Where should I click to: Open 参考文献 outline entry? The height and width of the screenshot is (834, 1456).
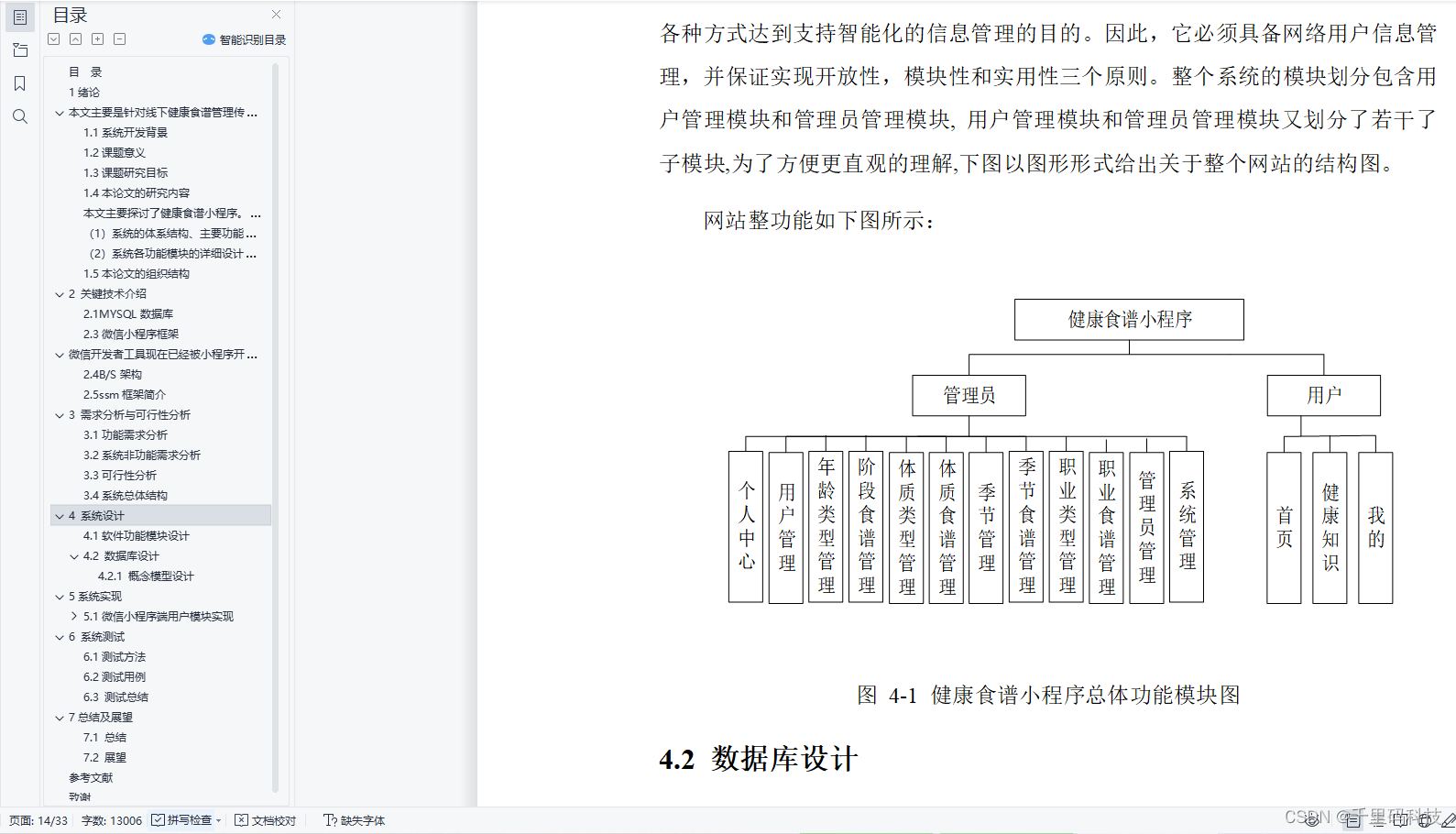(x=91, y=778)
